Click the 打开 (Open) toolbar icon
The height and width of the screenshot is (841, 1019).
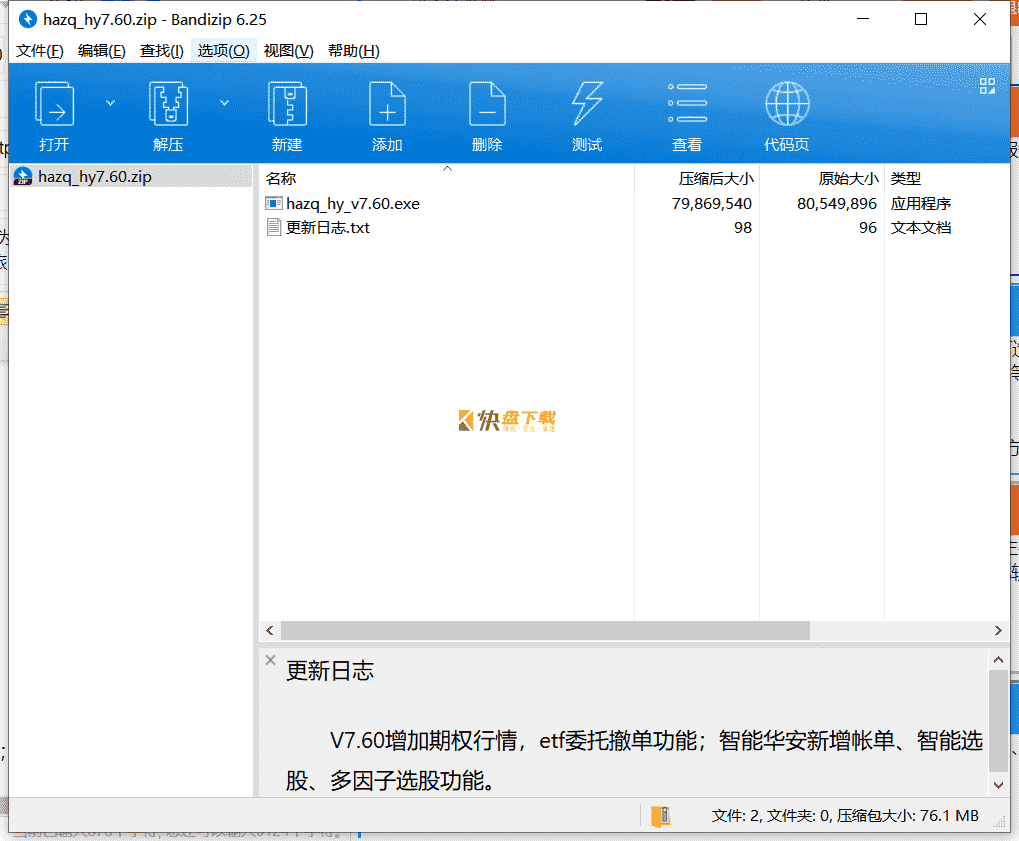click(x=54, y=104)
